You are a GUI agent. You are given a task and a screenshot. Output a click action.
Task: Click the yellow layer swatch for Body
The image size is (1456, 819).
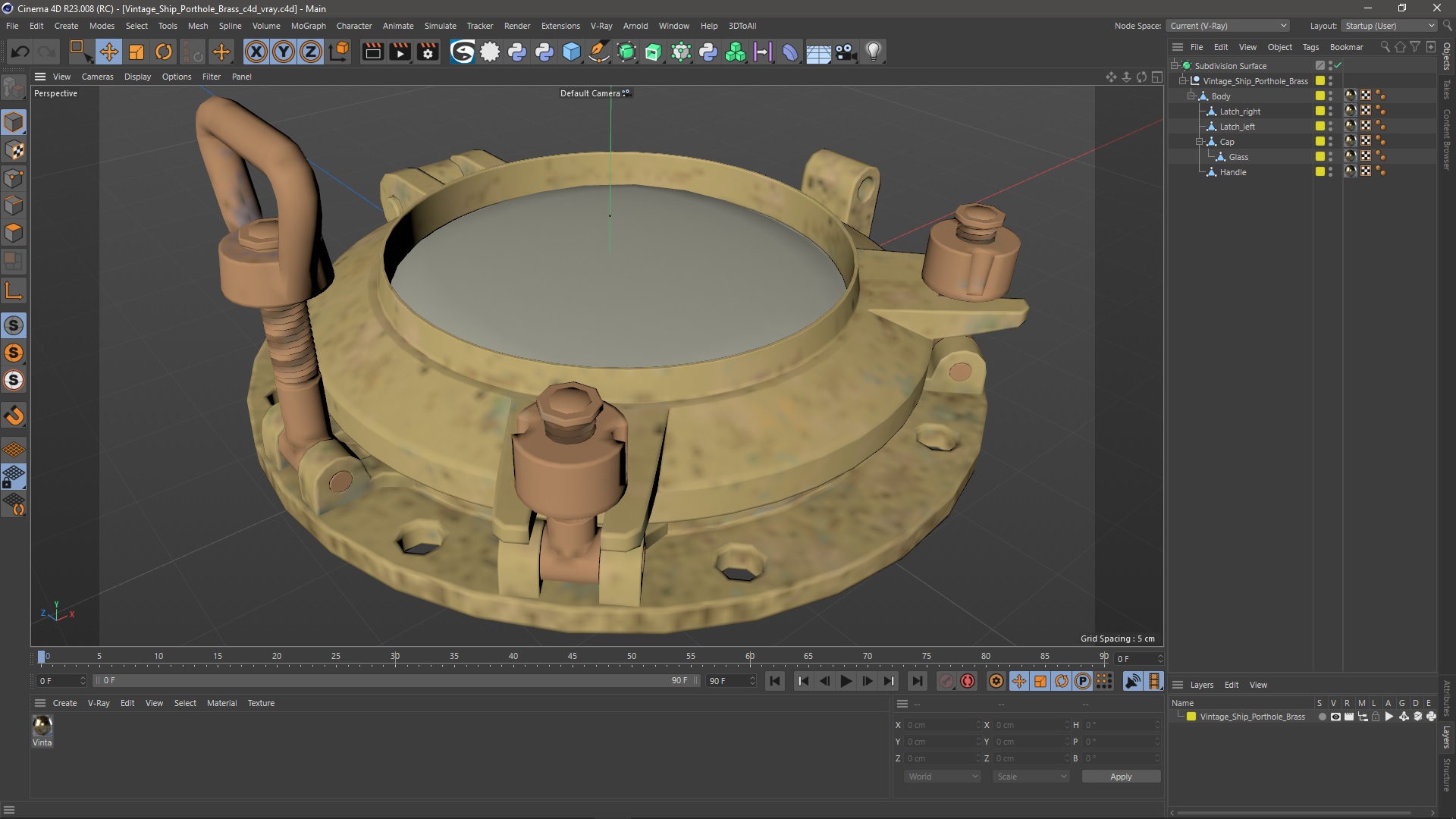pos(1319,96)
